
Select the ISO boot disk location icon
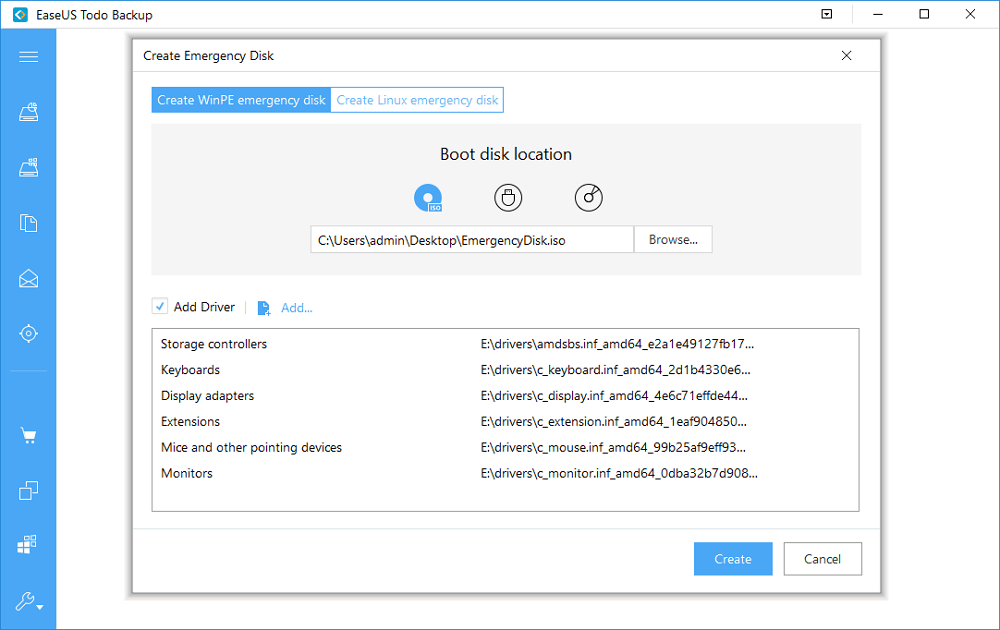pos(428,198)
